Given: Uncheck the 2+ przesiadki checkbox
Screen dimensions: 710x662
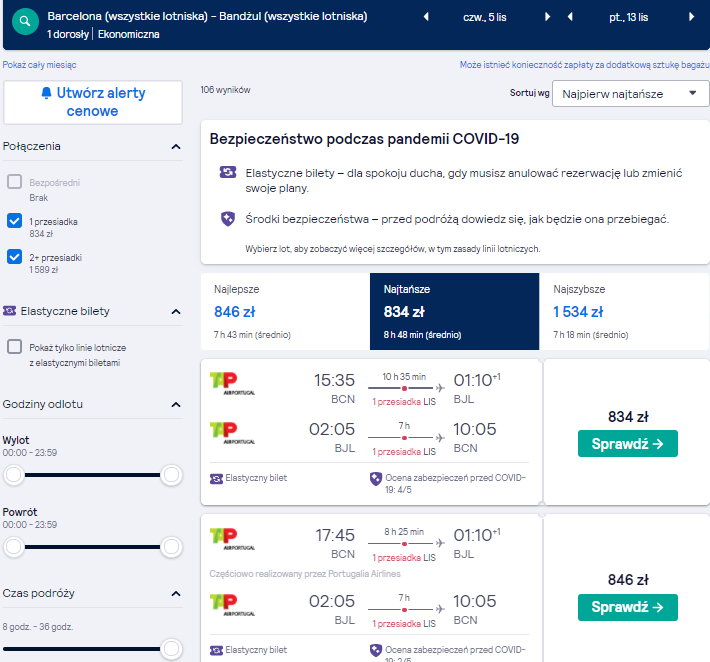Looking at the screenshot, I should click(x=14, y=256).
